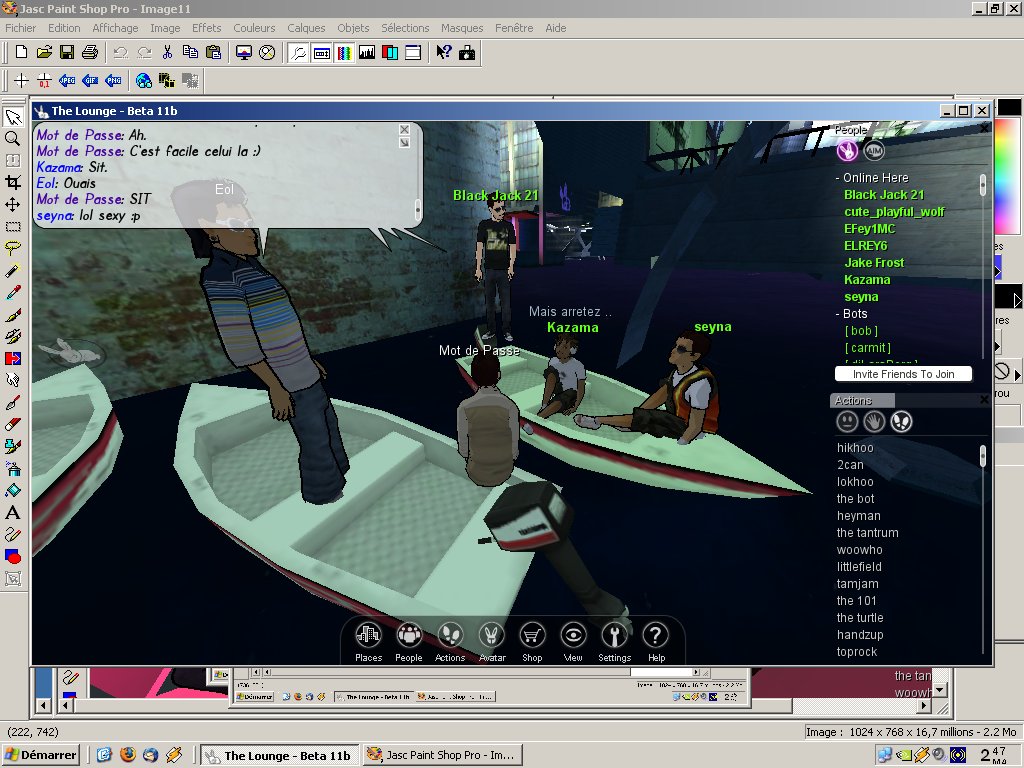
Task: Toggle the Layer palette button
Action: [x=390, y=52]
